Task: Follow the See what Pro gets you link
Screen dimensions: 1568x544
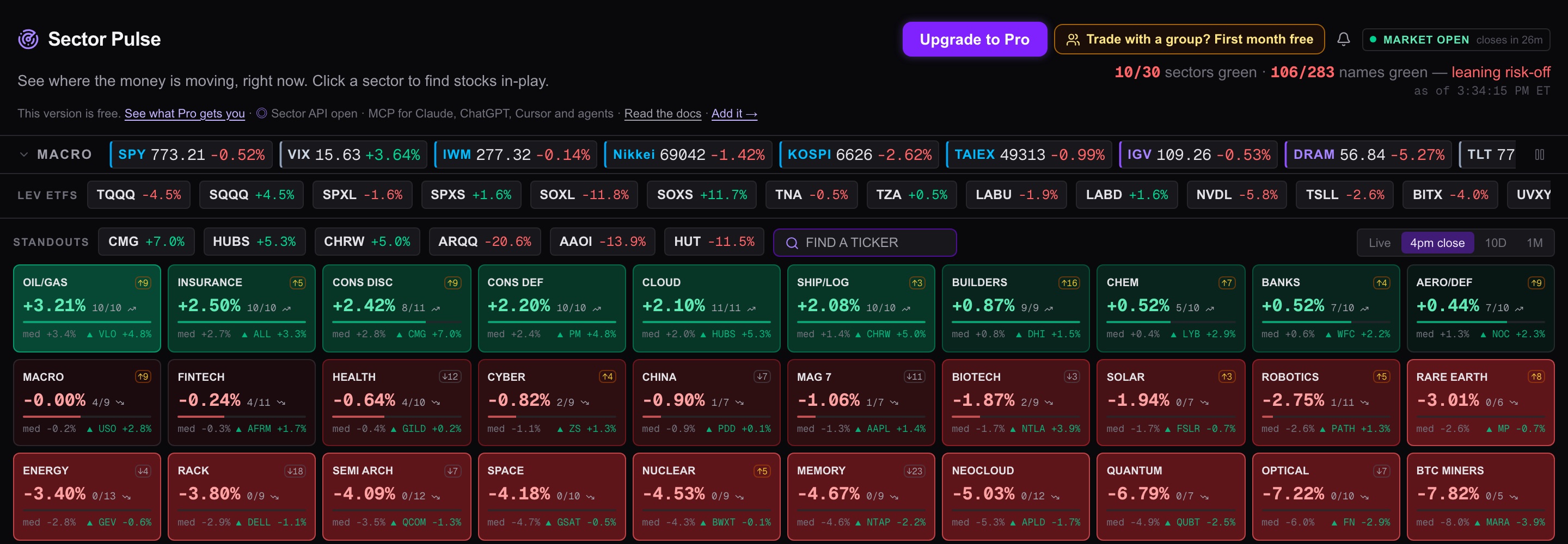Action: (x=185, y=113)
